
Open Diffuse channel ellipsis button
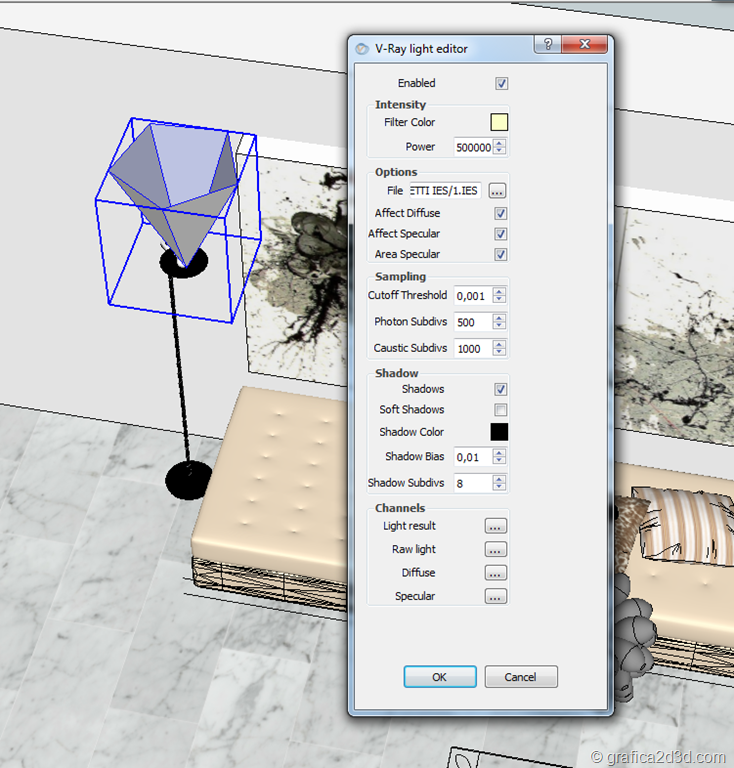(496, 573)
